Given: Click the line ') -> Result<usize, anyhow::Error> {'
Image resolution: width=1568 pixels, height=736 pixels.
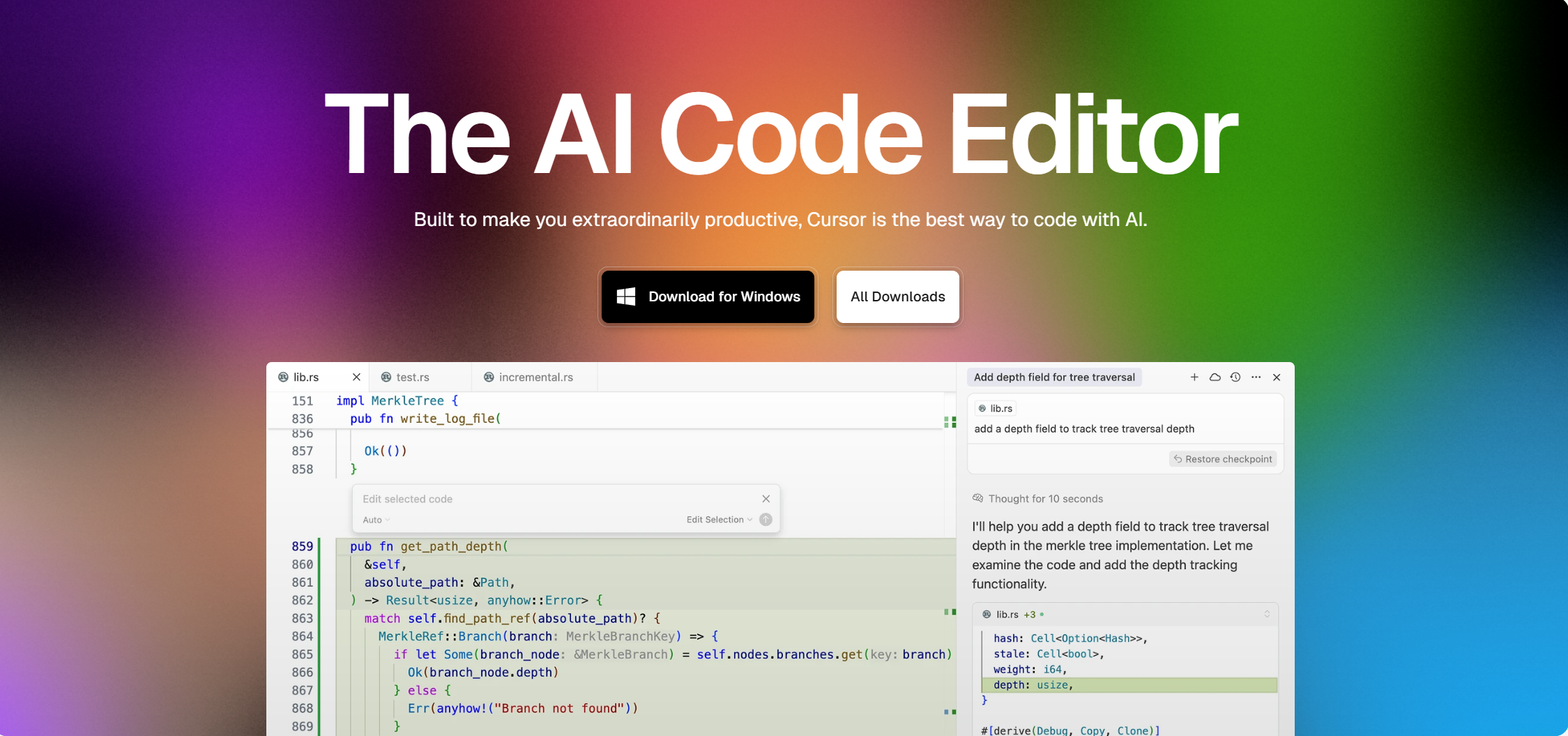Looking at the screenshot, I should [476, 601].
